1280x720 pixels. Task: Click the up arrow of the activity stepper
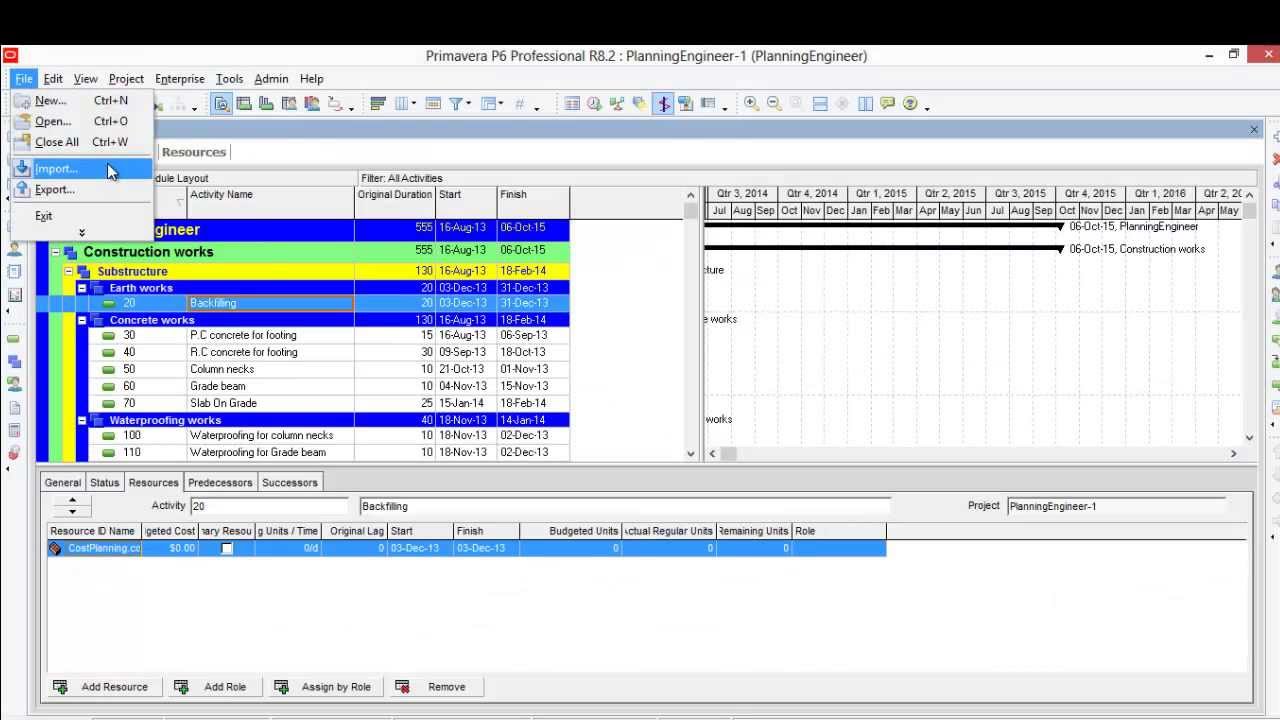(72, 500)
